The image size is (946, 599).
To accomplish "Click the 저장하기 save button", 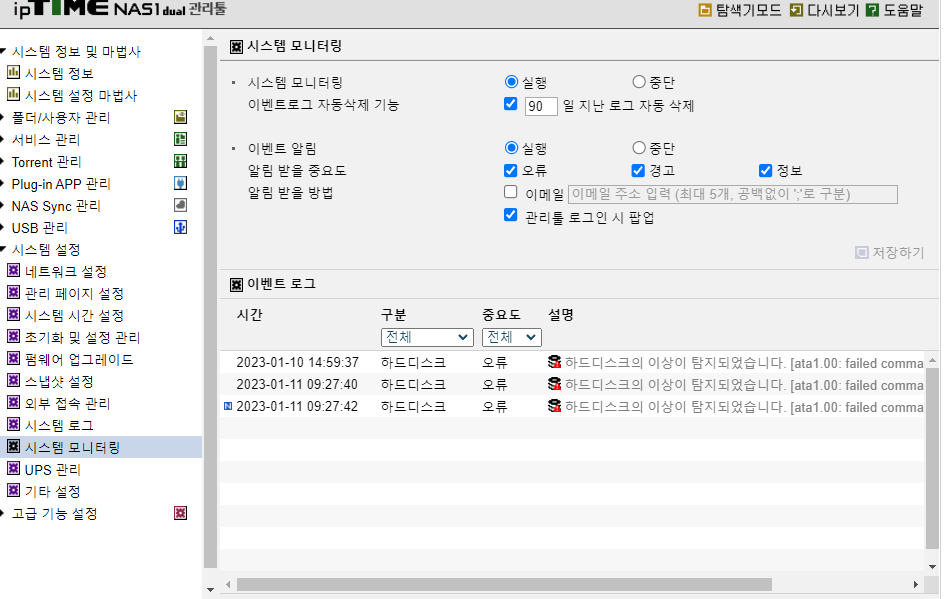I will pos(890,252).
